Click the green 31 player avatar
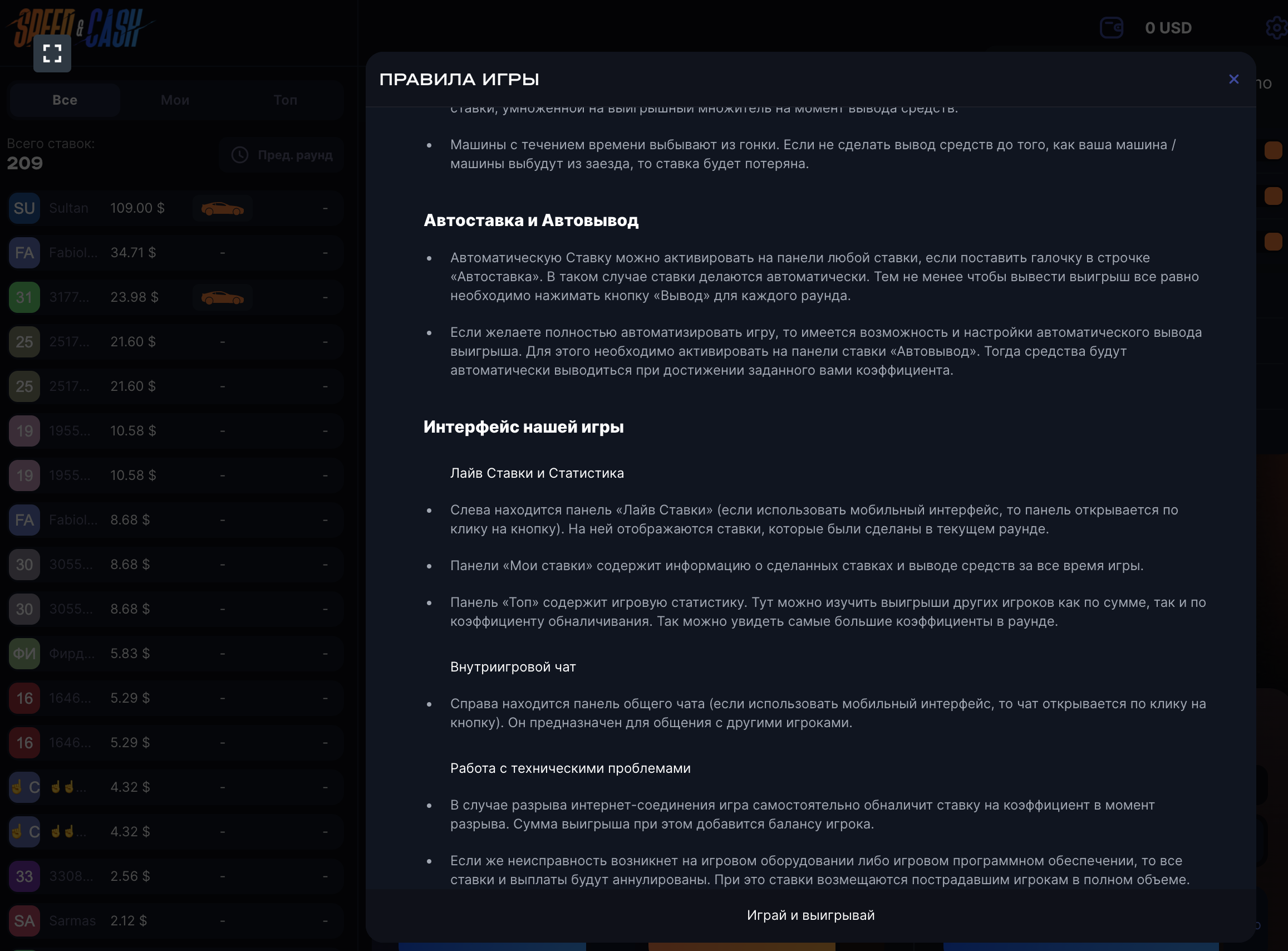The width and height of the screenshot is (1288, 951). pos(24,298)
